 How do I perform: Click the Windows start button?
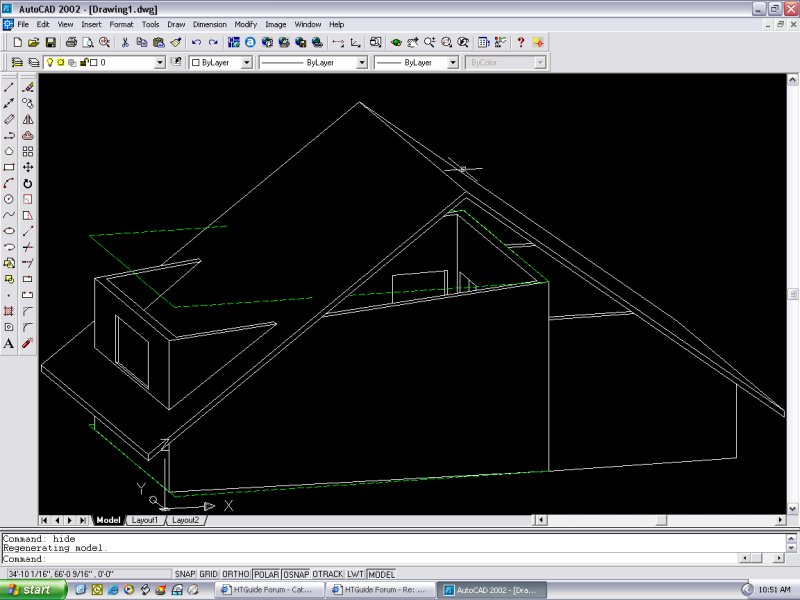click(x=33, y=590)
